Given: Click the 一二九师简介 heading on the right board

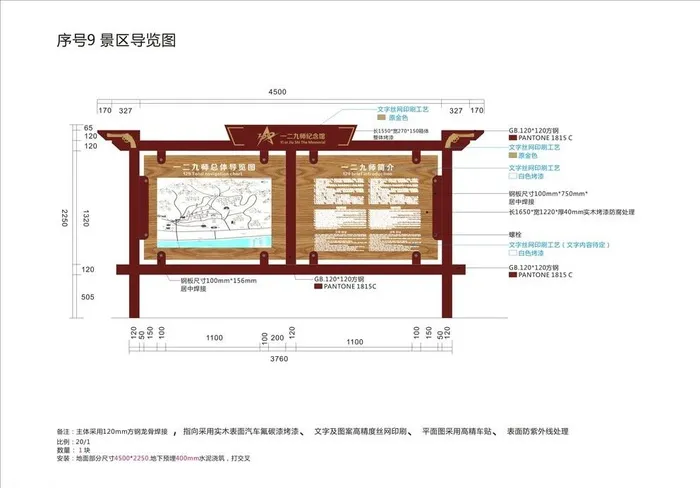Looking at the screenshot, I should 364,167.
